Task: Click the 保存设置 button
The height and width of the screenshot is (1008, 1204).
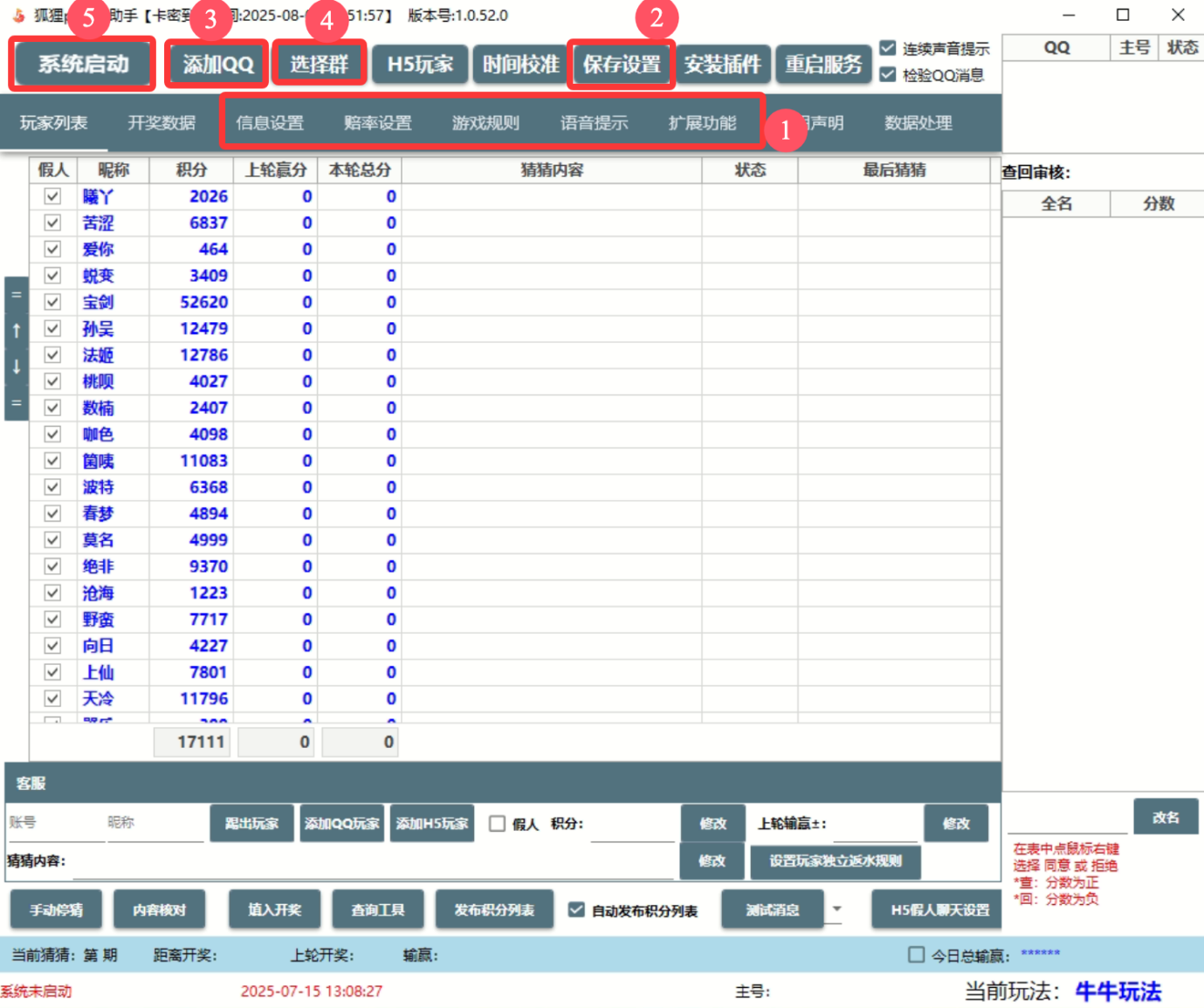Action: click(x=622, y=65)
